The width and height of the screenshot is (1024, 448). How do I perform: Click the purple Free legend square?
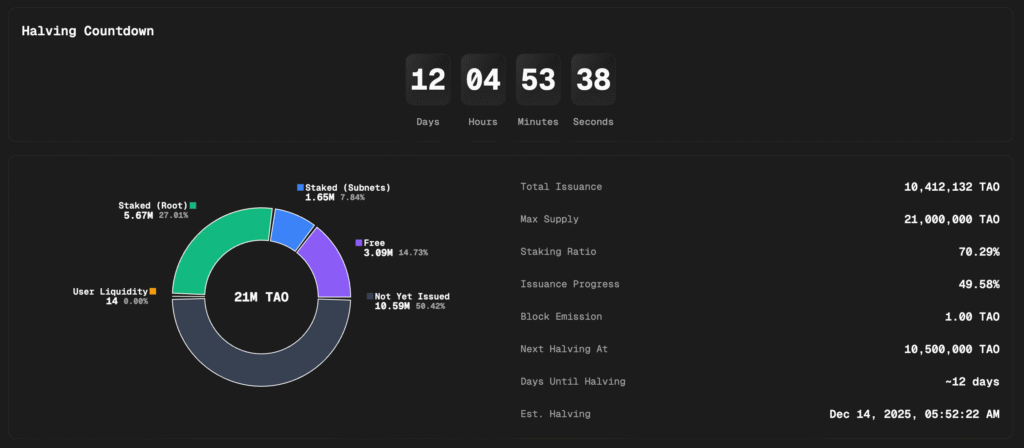359,242
